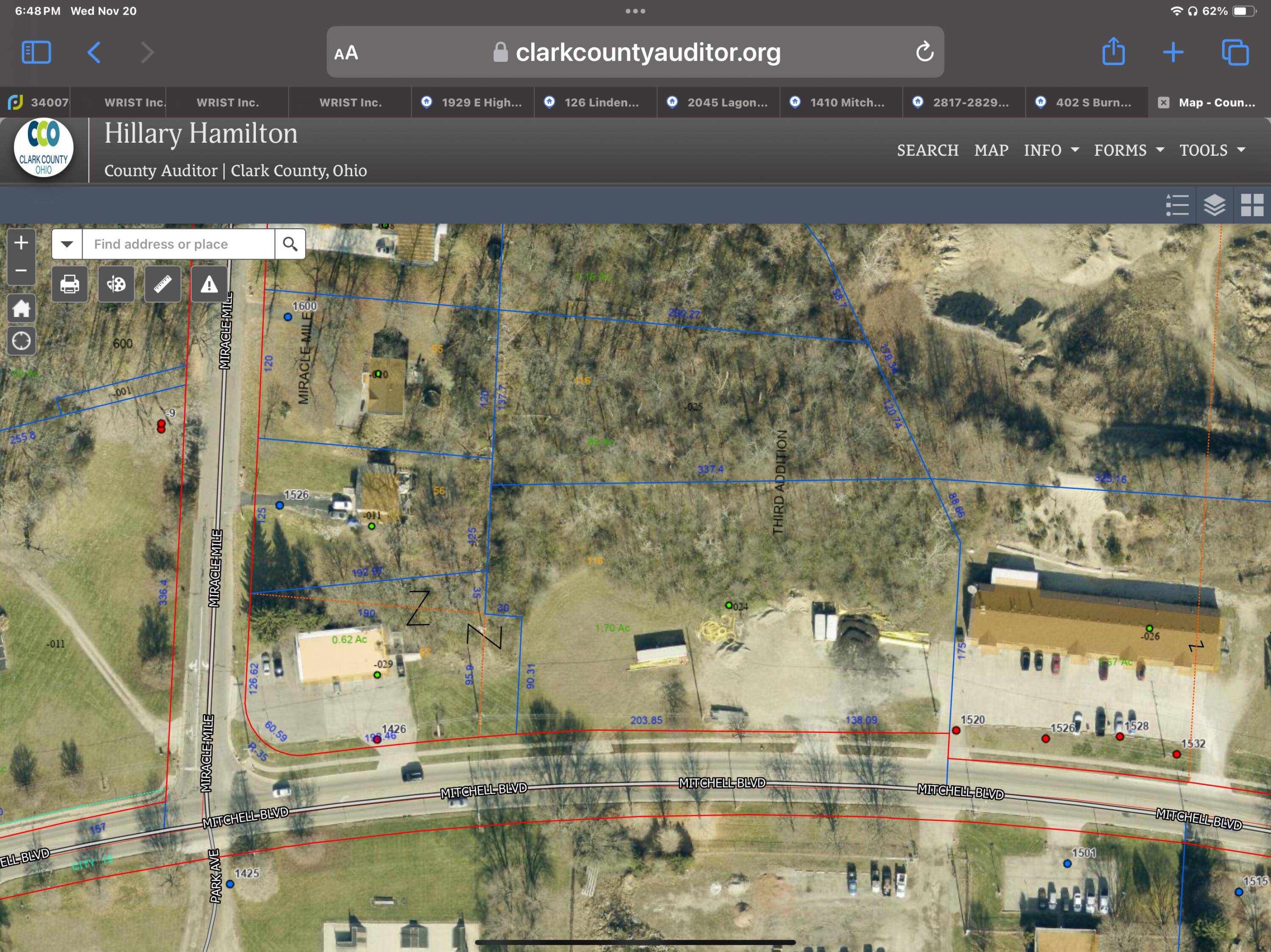Expand the search source dropdown arrow
The image size is (1271, 952).
pos(67,244)
